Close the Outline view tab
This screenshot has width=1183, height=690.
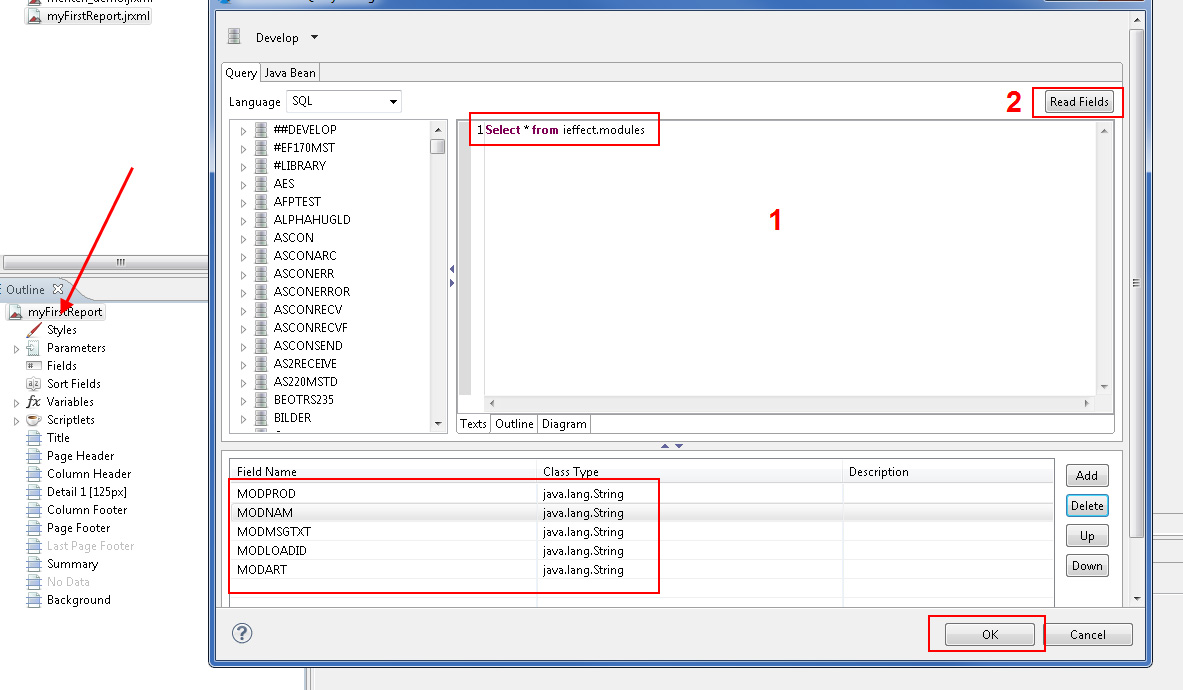point(58,290)
